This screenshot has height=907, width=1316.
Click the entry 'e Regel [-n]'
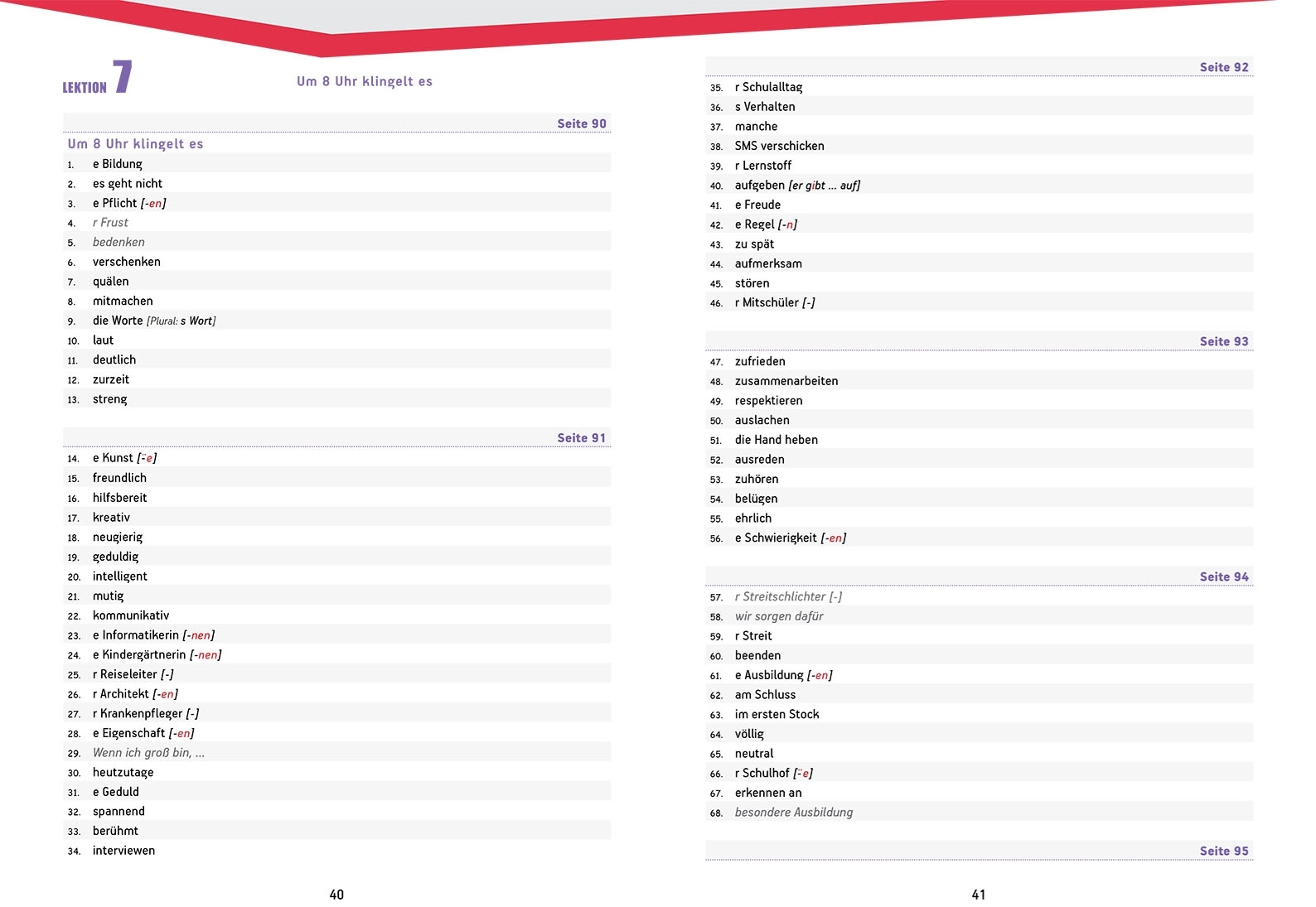(x=766, y=224)
